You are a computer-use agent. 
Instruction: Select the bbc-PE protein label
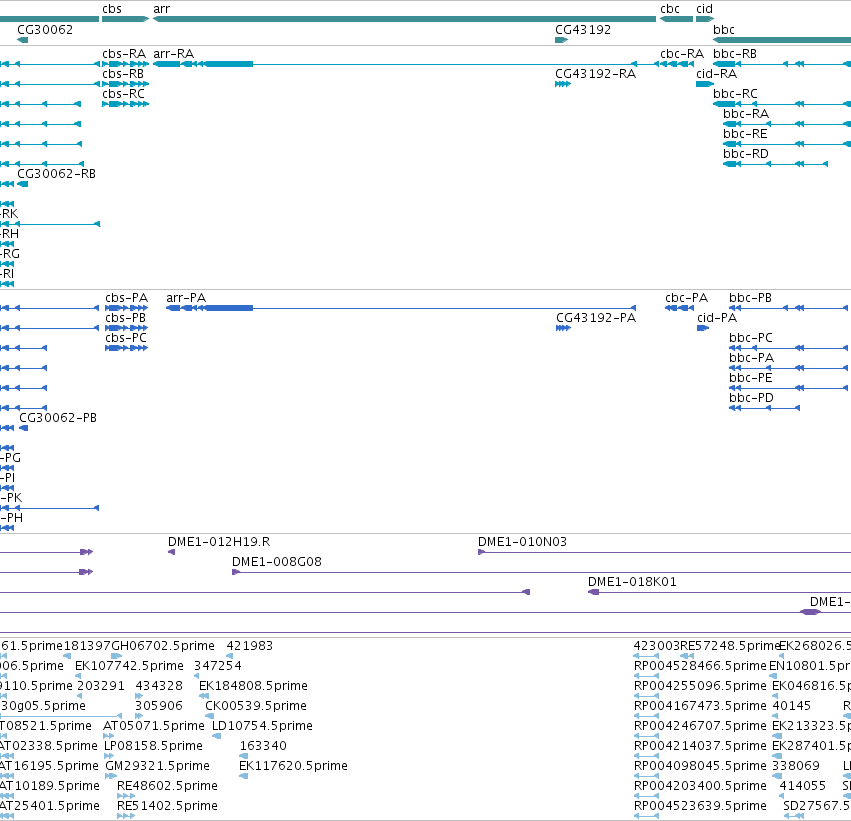pos(751,378)
